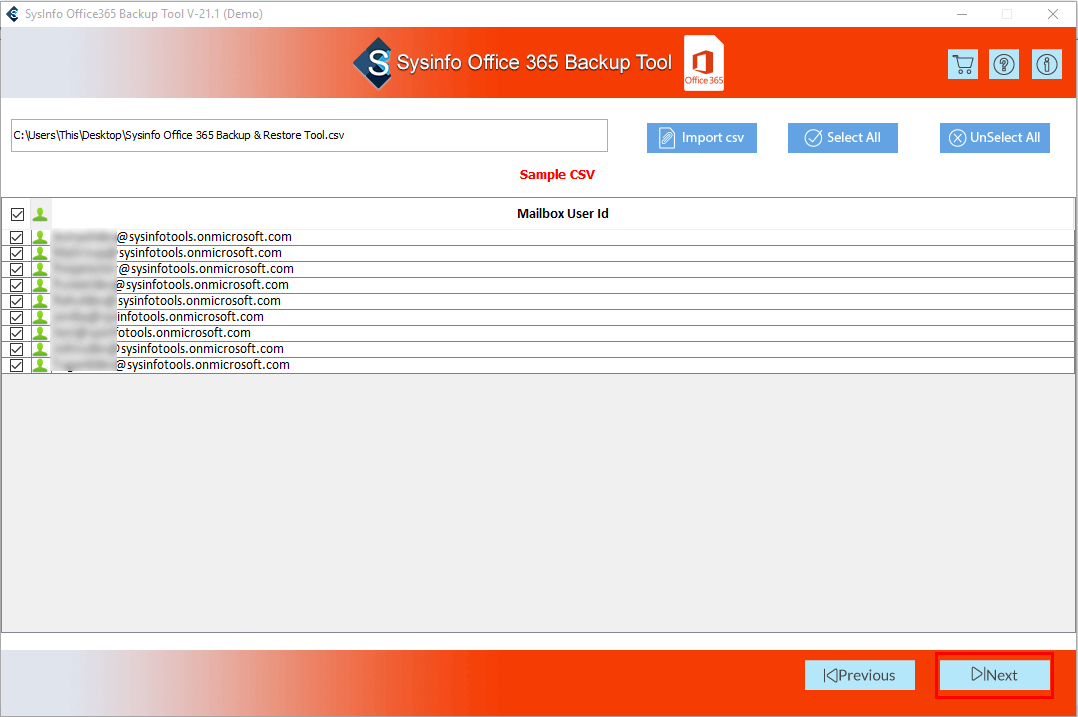This screenshot has height=717, width=1078.
Task: Uncheck the second mailbox row checkbox
Action: coord(16,253)
